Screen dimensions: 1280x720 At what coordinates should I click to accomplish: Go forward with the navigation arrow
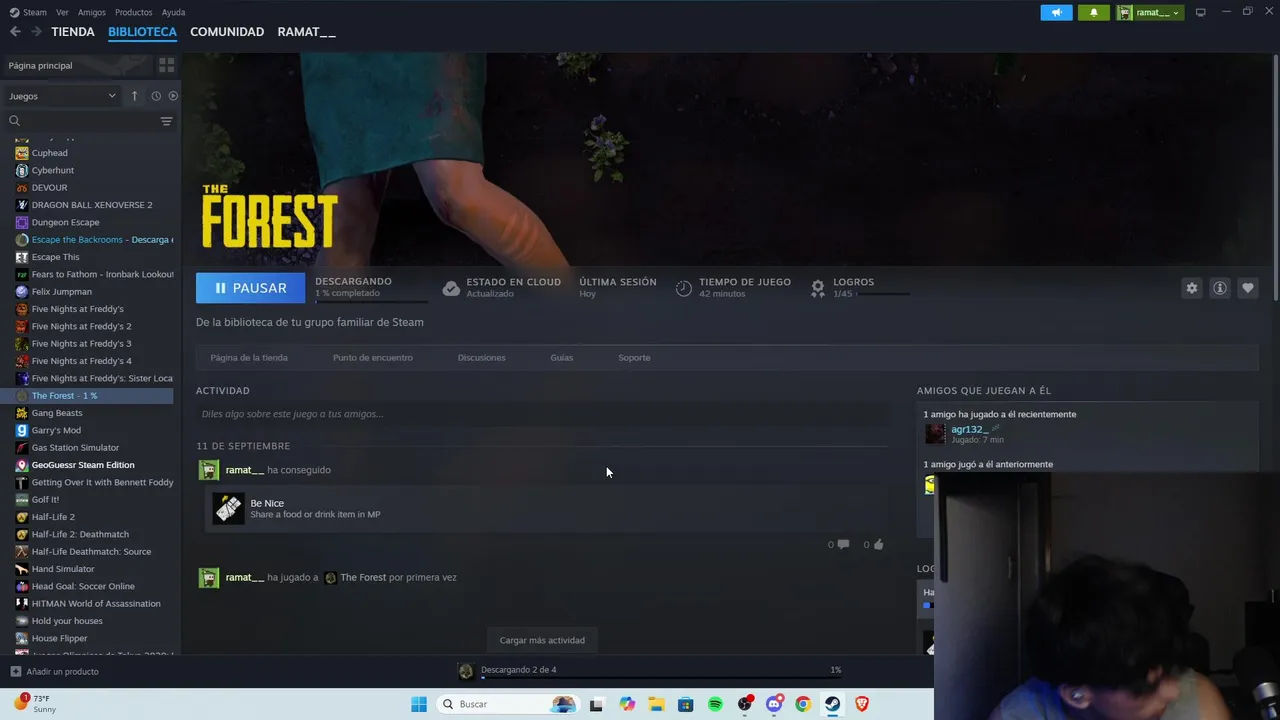click(36, 32)
